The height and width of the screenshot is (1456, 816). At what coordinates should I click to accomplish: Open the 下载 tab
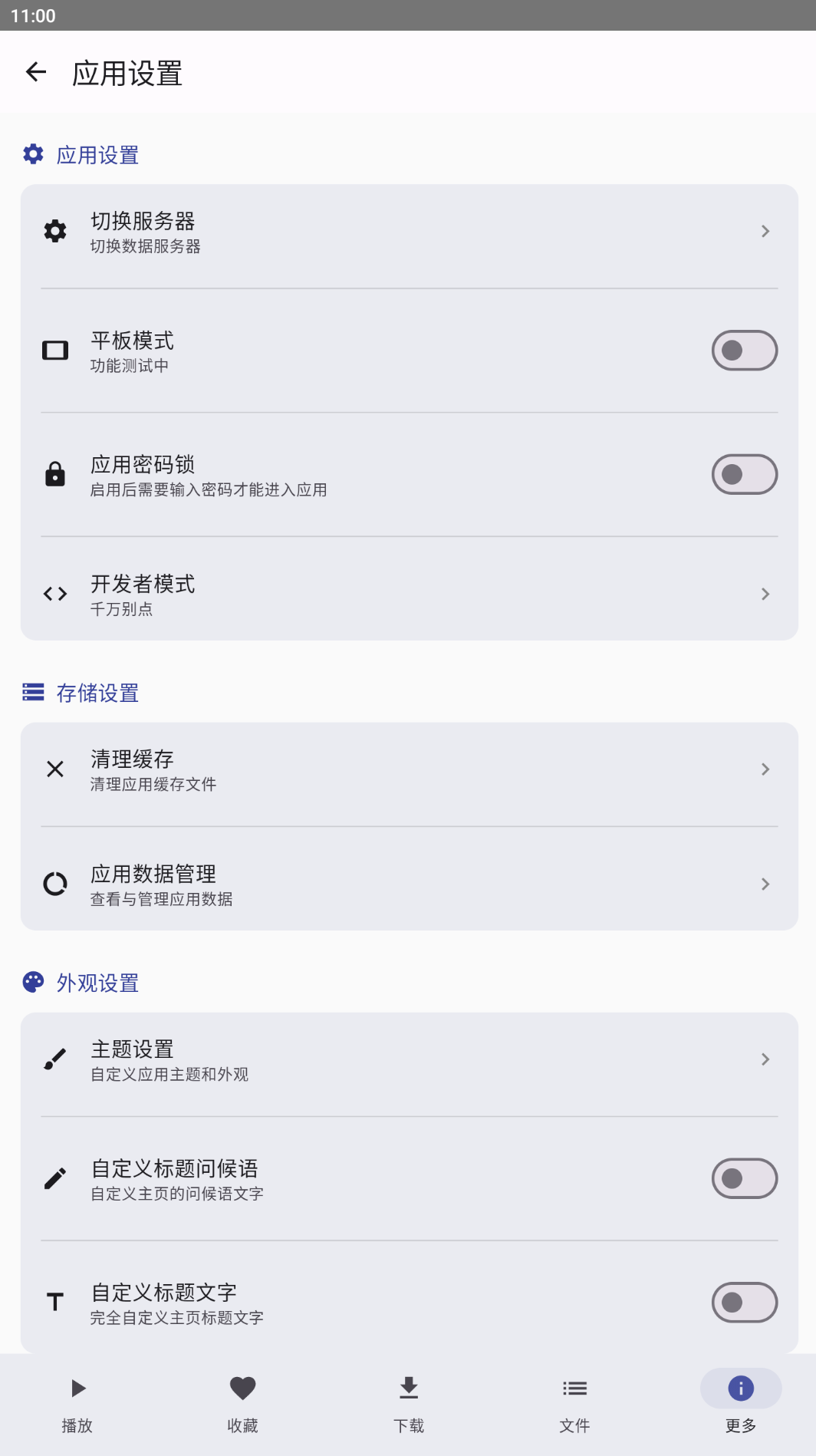(x=409, y=1402)
